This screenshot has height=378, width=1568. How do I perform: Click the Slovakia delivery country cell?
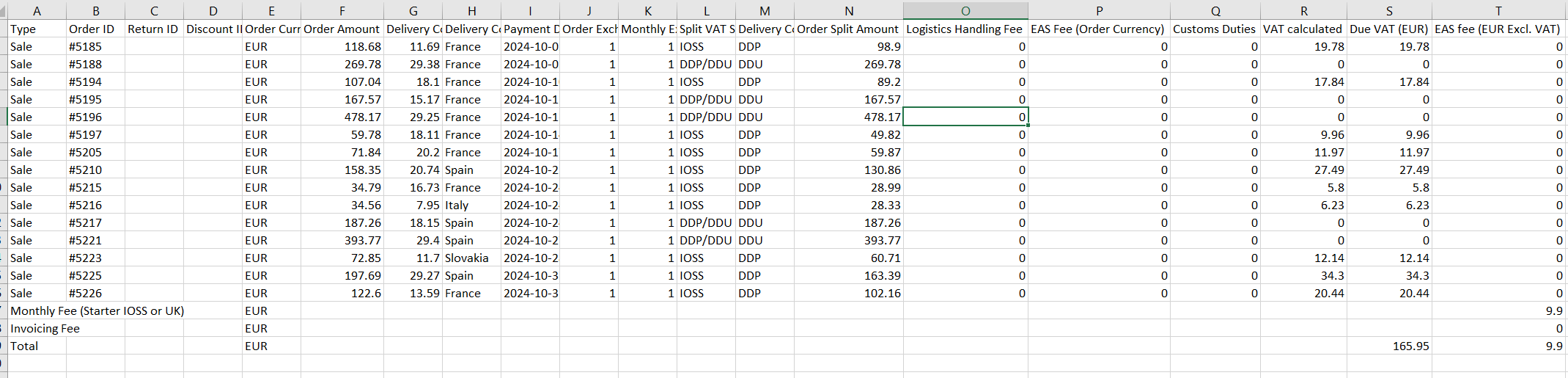(x=471, y=258)
